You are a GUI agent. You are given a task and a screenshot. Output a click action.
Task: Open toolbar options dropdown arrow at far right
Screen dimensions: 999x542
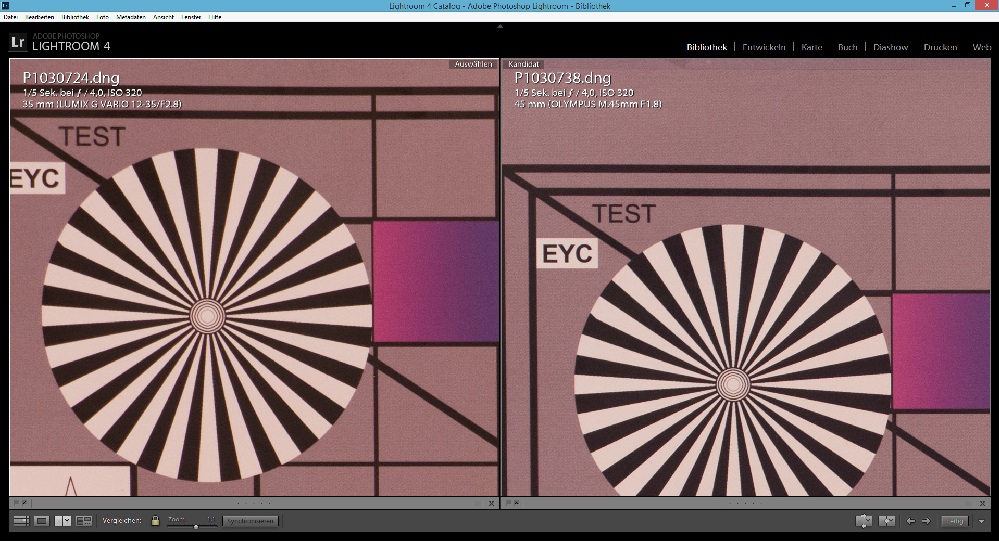(x=982, y=521)
